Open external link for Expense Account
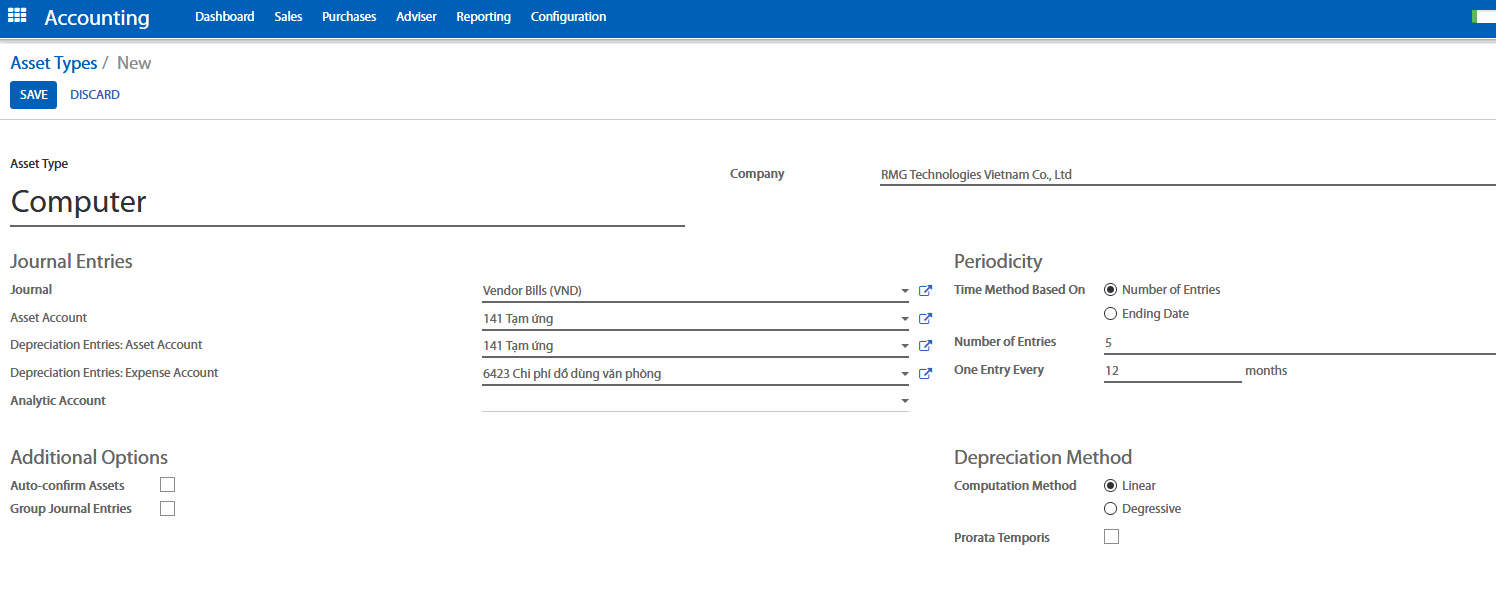This screenshot has height=612, width=1496. [x=925, y=374]
